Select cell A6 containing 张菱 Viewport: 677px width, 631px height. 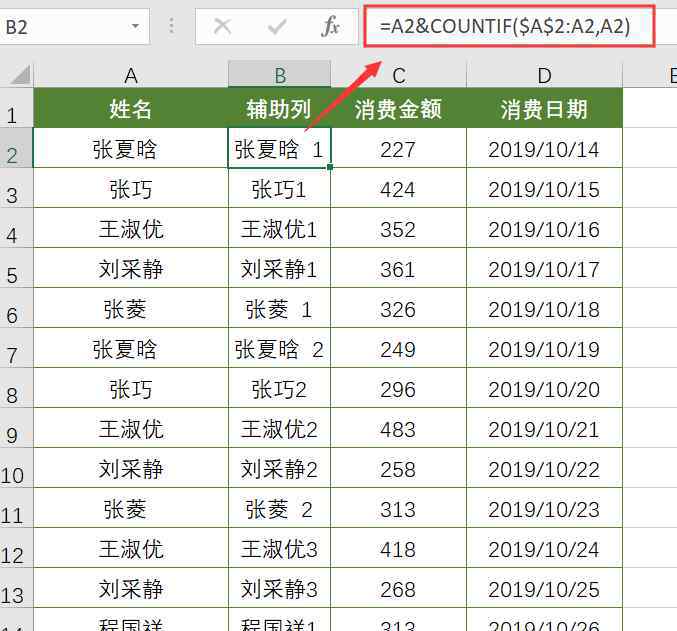[131, 308]
